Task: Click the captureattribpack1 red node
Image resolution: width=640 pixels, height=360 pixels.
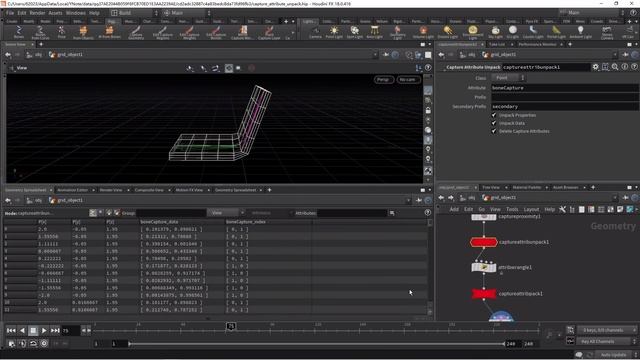Action: point(484,293)
